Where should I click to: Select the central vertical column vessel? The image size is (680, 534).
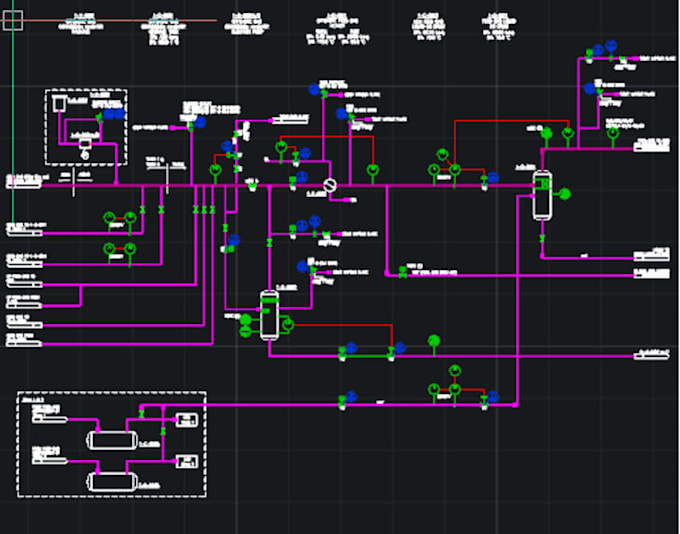click(269, 315)
